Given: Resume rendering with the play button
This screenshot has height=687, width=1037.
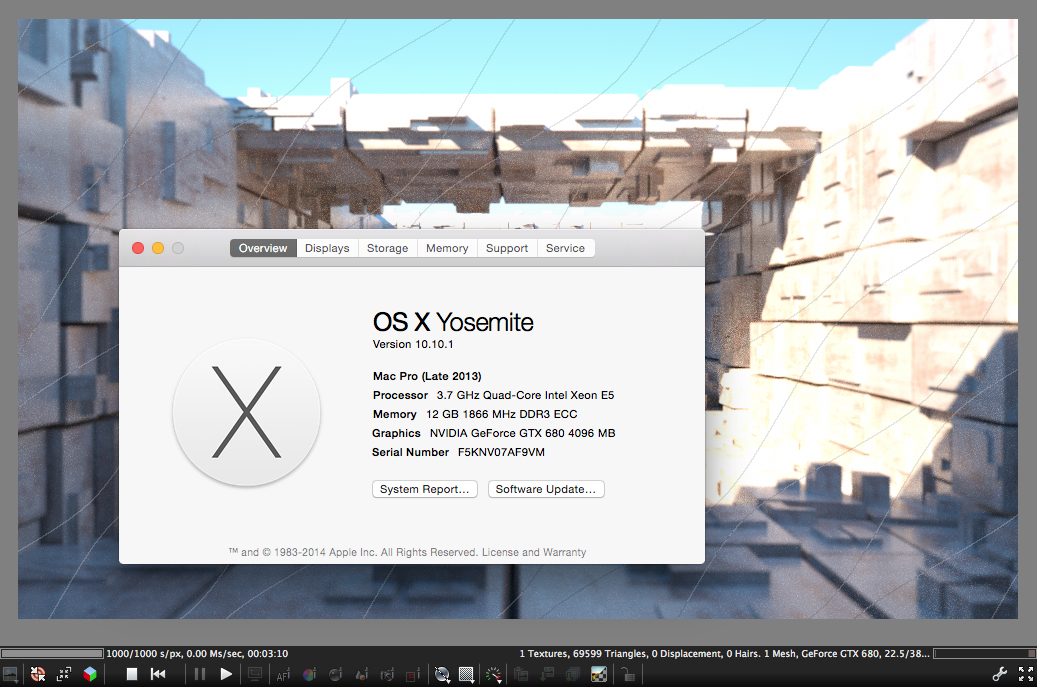Looking at the screenshot, I should (226, 674).
